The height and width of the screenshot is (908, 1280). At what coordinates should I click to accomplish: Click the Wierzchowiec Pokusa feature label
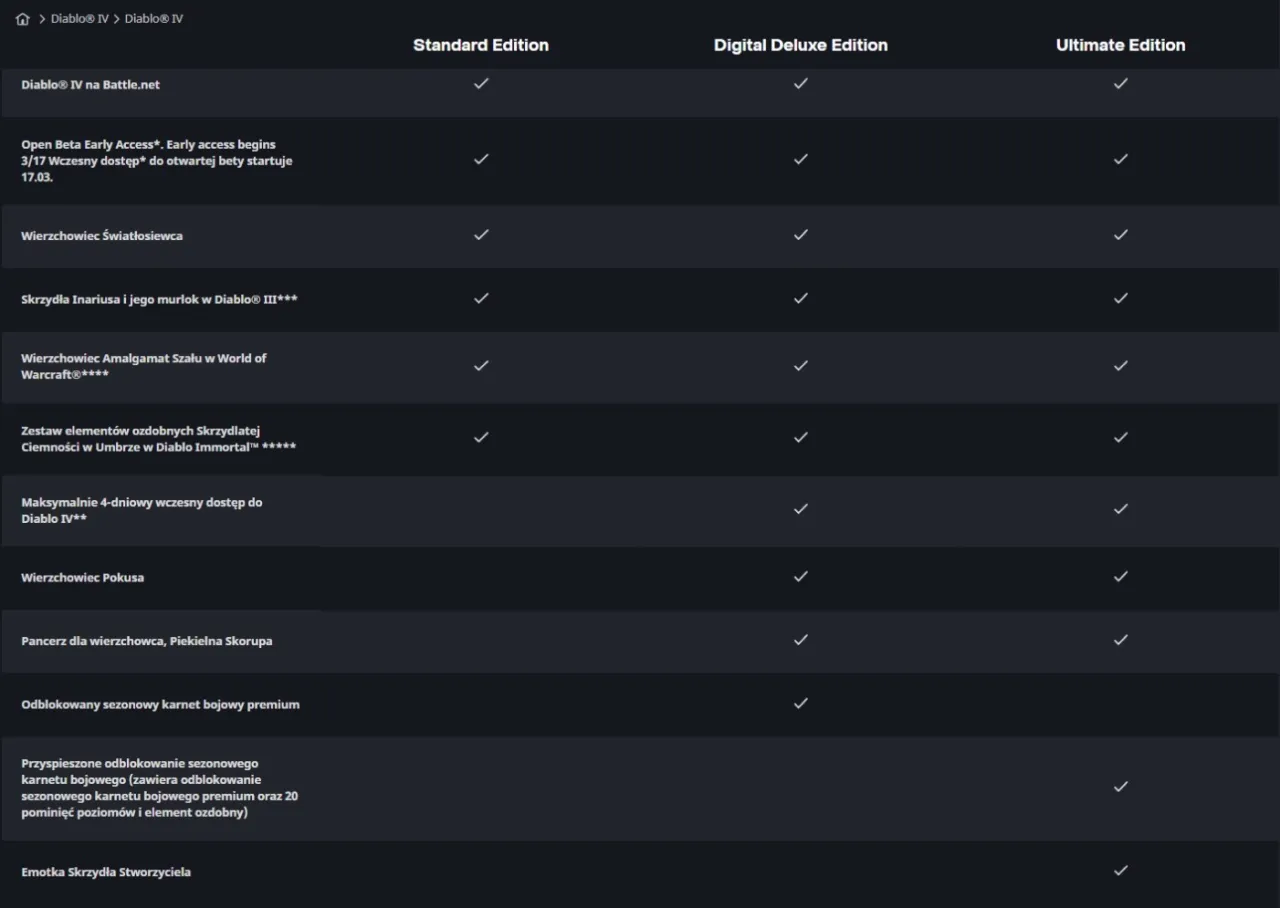tap(82, 578)
